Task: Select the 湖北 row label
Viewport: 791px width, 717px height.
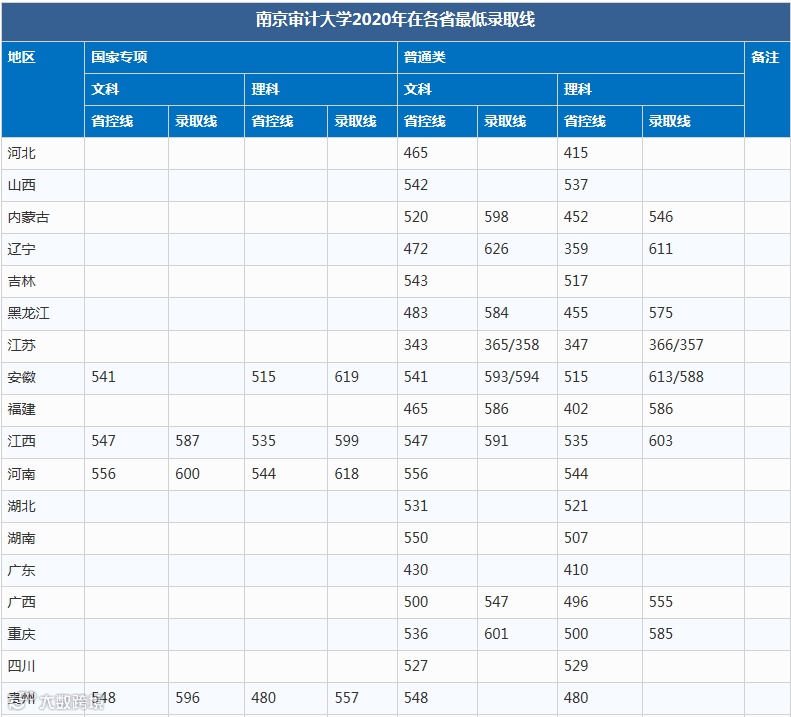Action: pos(22,506)
